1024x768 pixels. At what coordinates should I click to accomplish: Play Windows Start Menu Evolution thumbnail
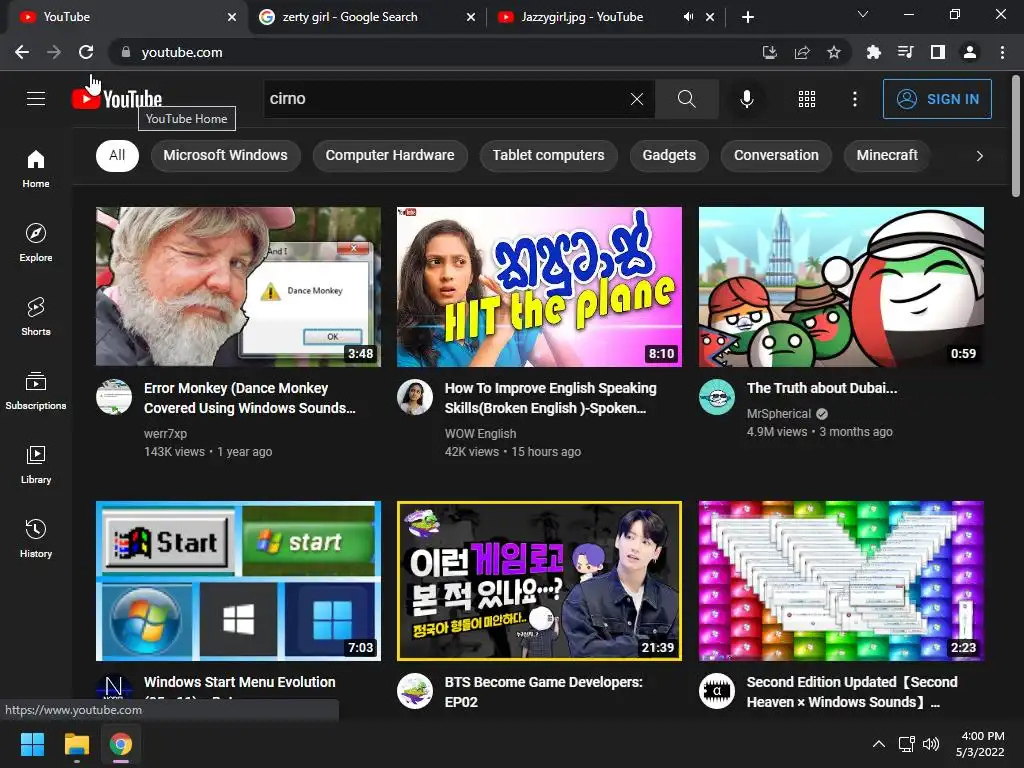(238, 581)
